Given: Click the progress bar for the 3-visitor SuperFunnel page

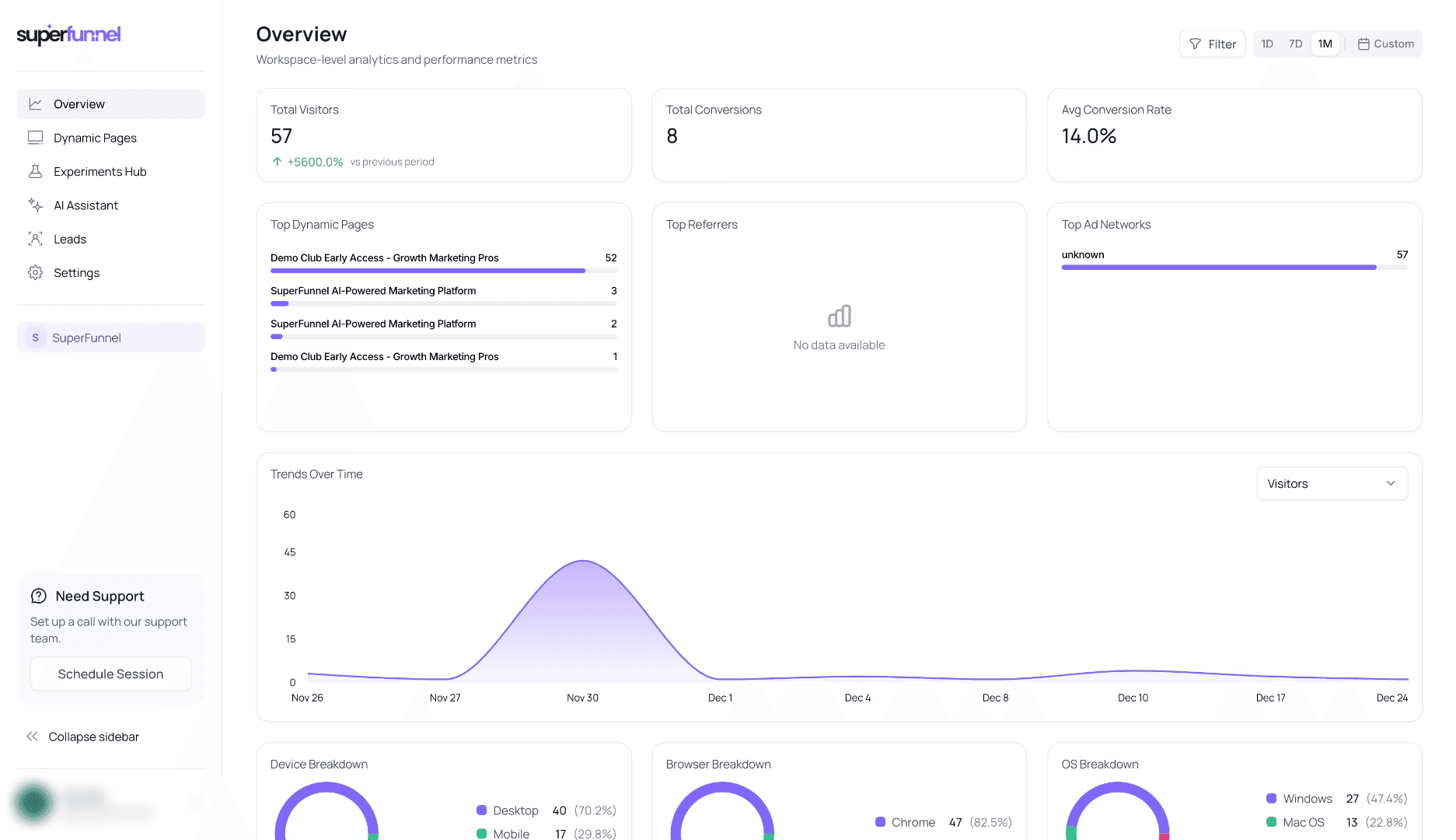Looking at the screenshot, I should (444, 303).
